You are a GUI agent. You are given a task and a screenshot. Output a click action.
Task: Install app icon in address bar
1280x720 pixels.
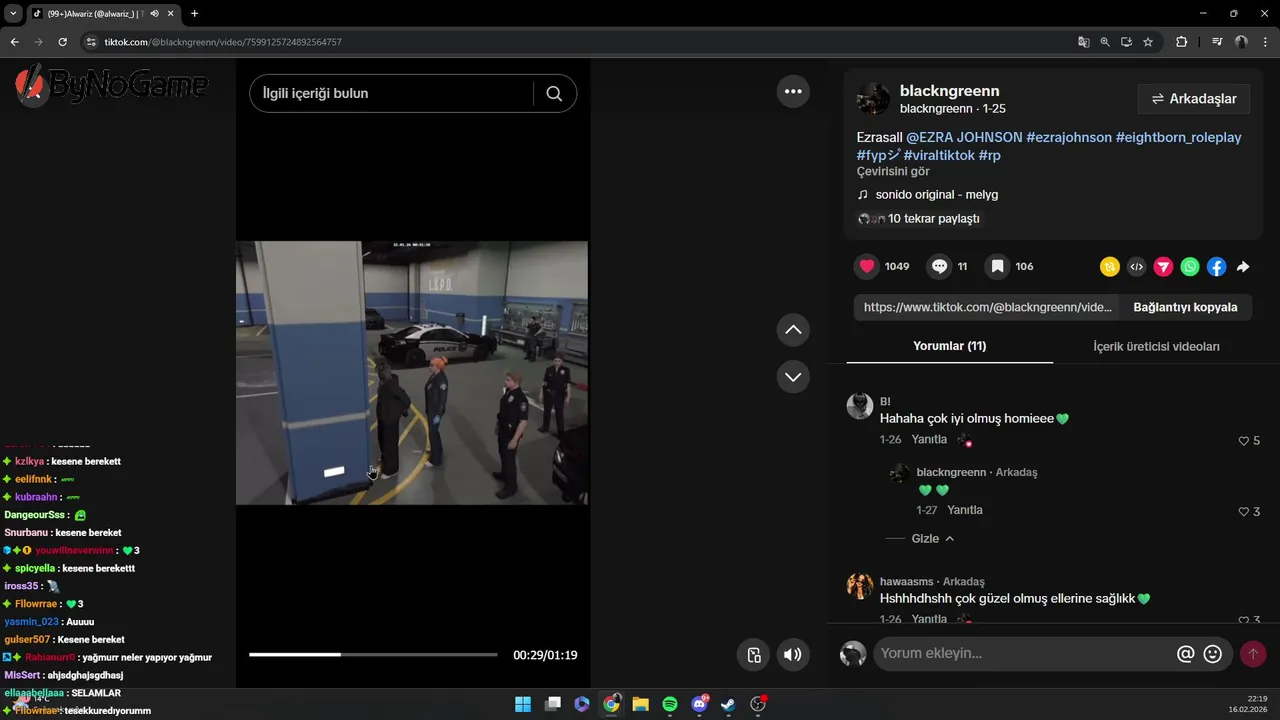coord(1126,42)
